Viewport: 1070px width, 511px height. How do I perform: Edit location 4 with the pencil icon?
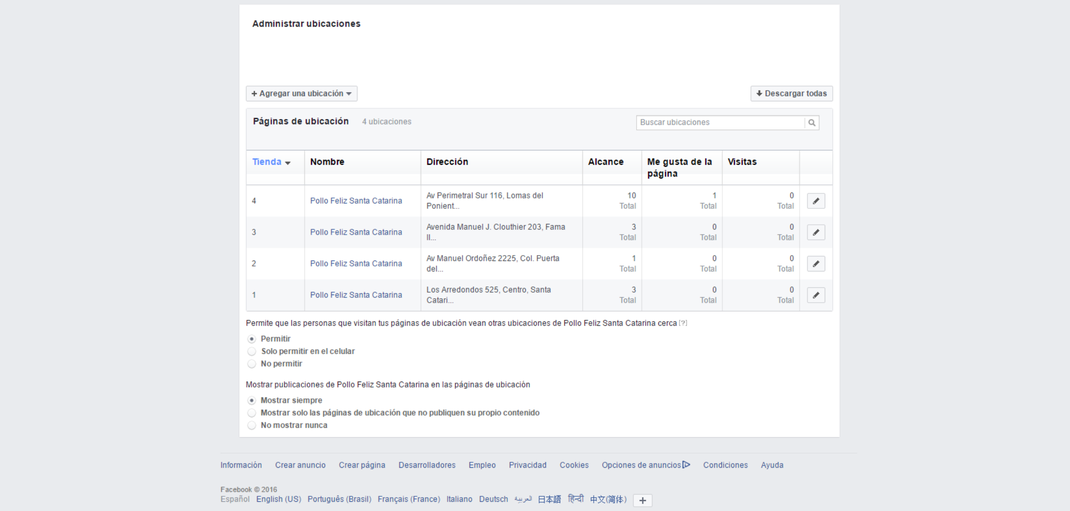(815, 201)
